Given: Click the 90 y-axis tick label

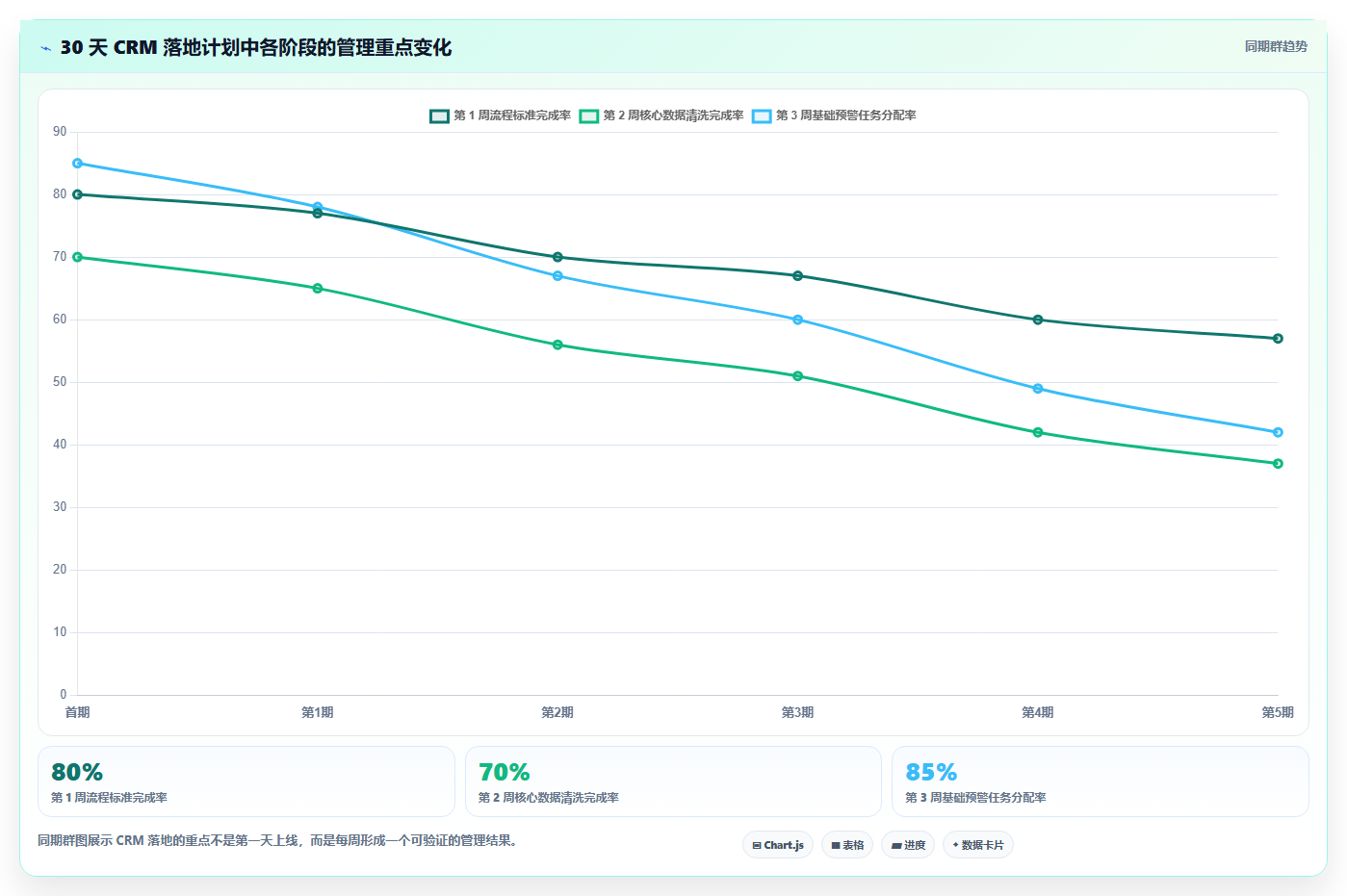Looking at the screenshot, I should point(60,132).
